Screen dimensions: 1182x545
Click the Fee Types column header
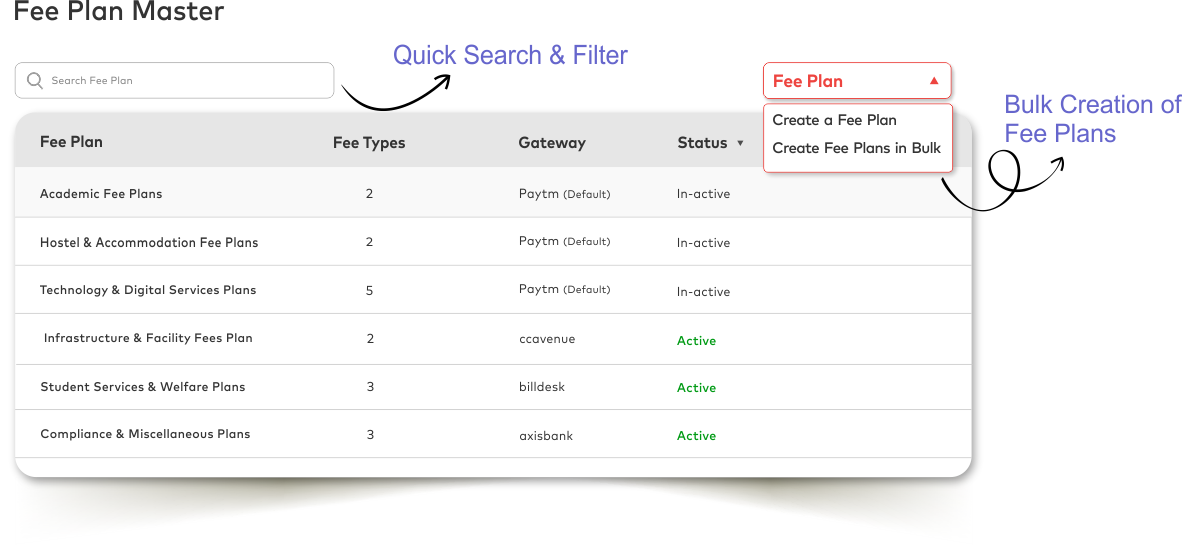coord(369,143)
